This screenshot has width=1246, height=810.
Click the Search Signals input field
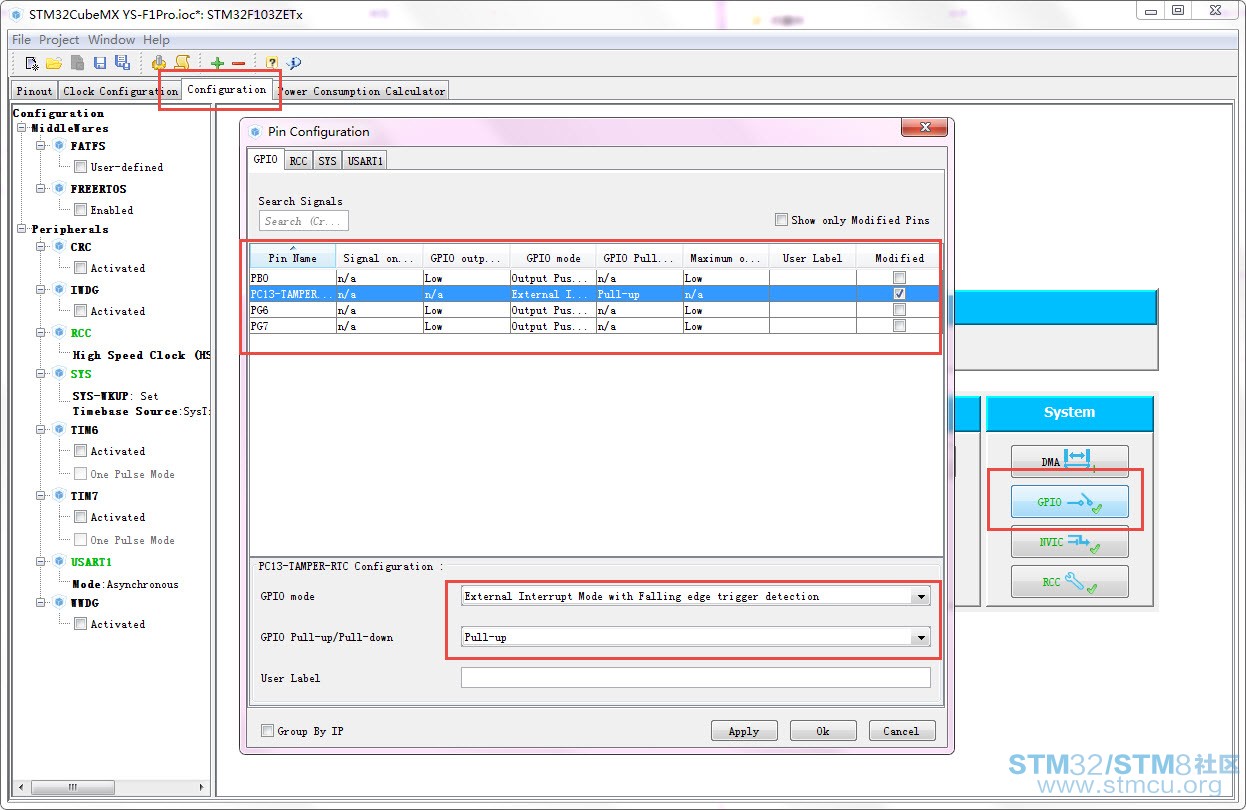pyautogui.click(x=304, y=221)
